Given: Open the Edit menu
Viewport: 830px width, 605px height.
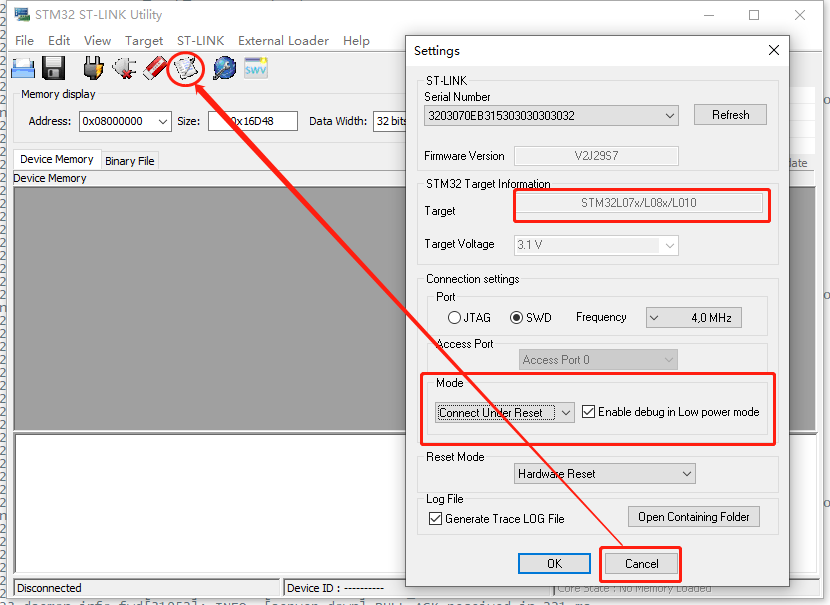Looking at the screenshot, I should [x=59, y=41].
